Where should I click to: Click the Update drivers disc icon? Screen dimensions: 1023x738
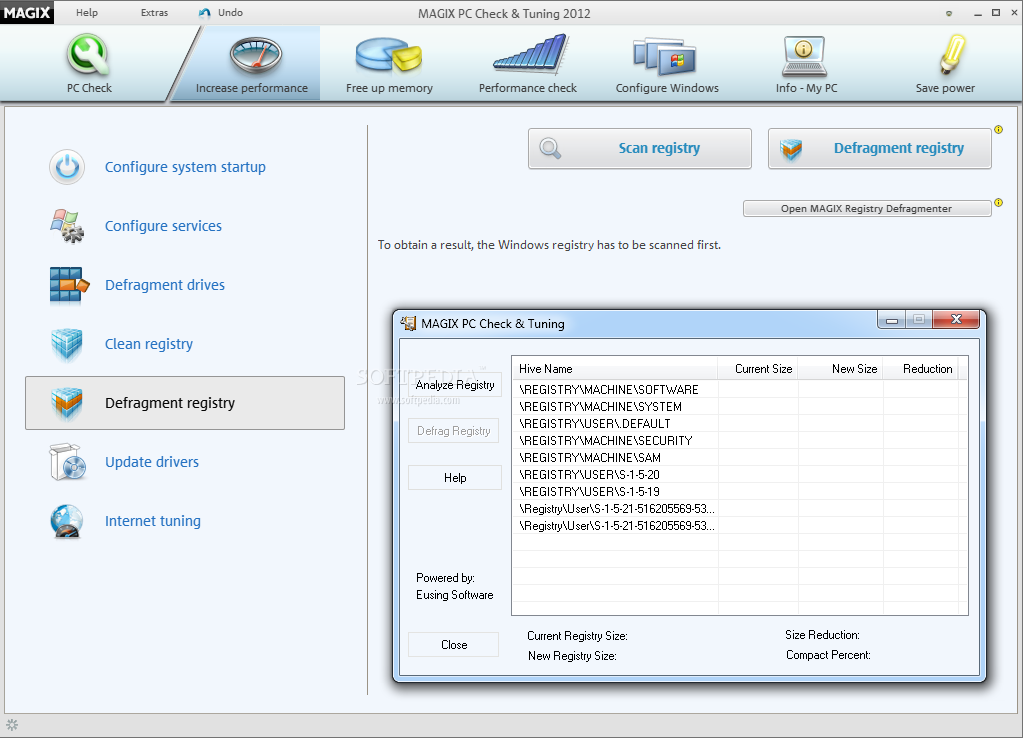point(68,462)
